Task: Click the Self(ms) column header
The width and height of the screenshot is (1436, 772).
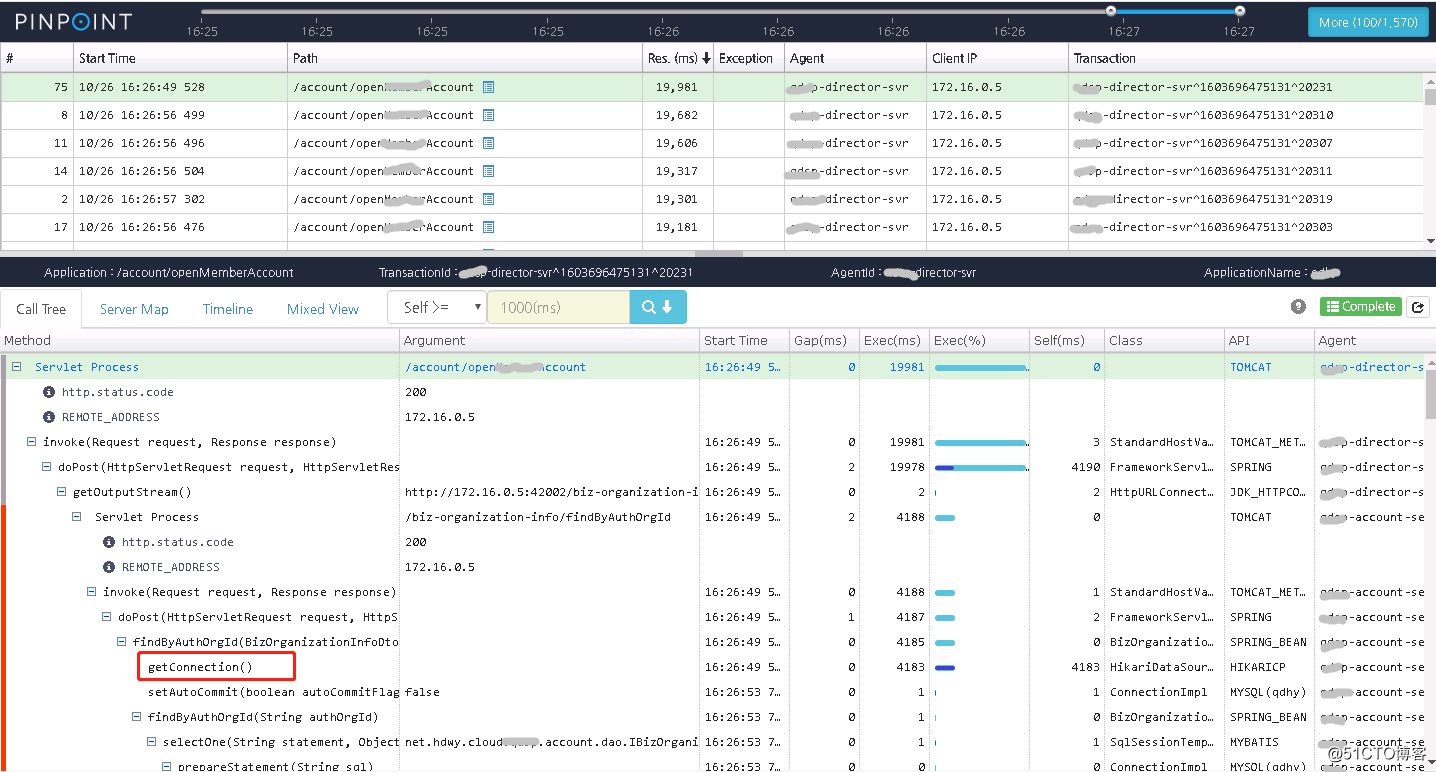Action: (x=1067, y=341)
